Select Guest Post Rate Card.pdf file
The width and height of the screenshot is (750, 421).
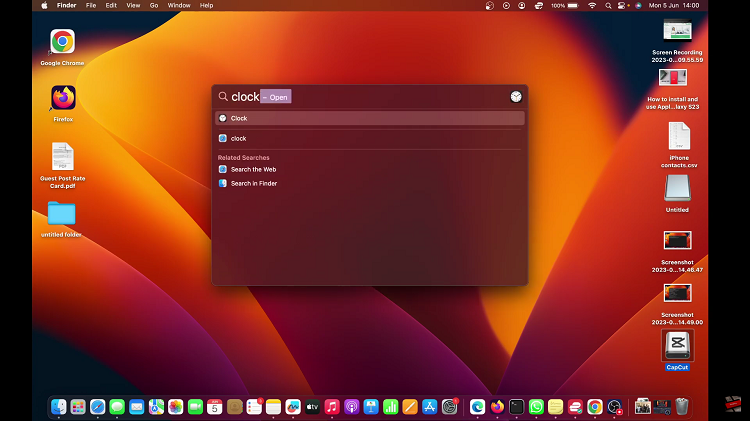point(62,157)
